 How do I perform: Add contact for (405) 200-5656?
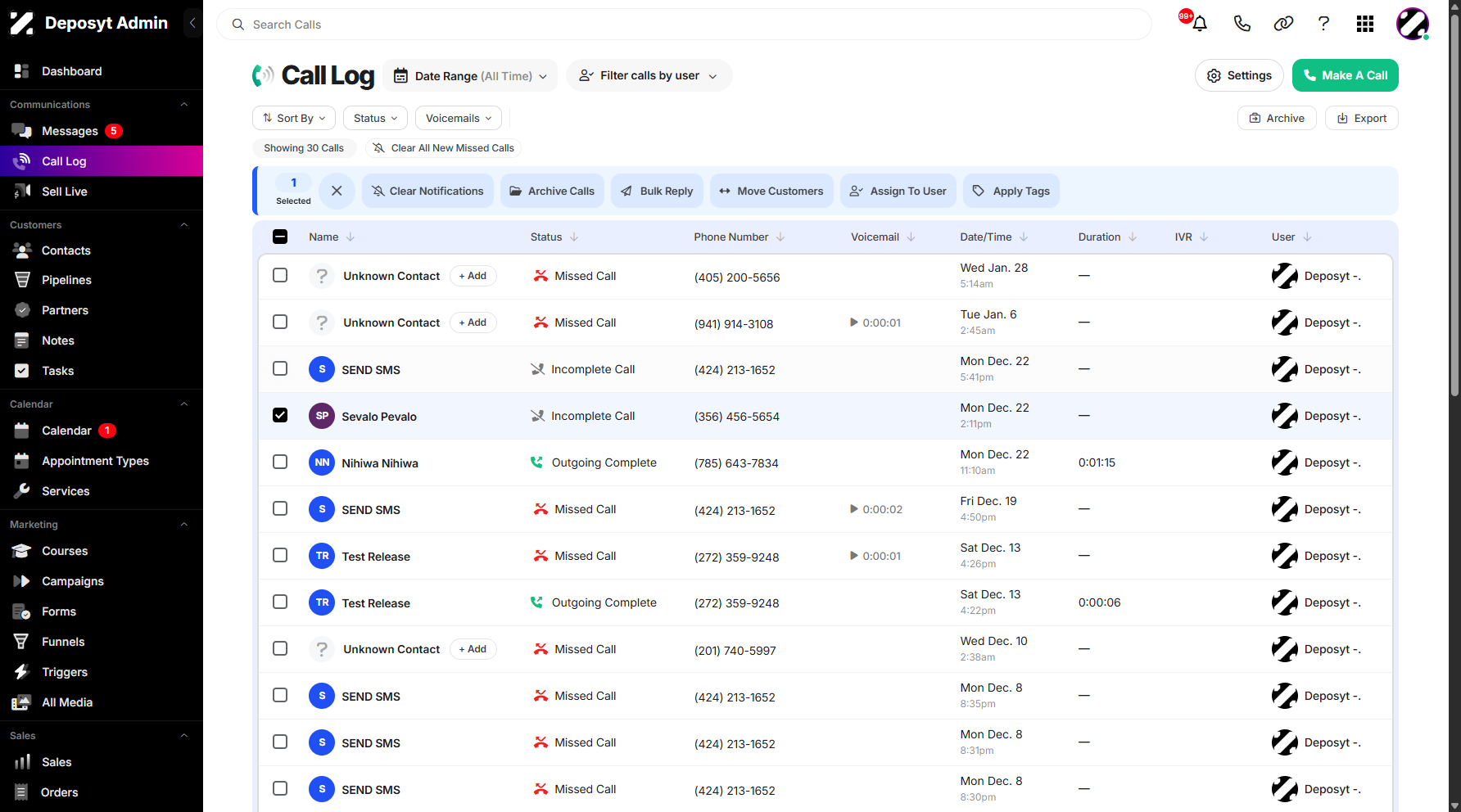(x=473, y=276)
